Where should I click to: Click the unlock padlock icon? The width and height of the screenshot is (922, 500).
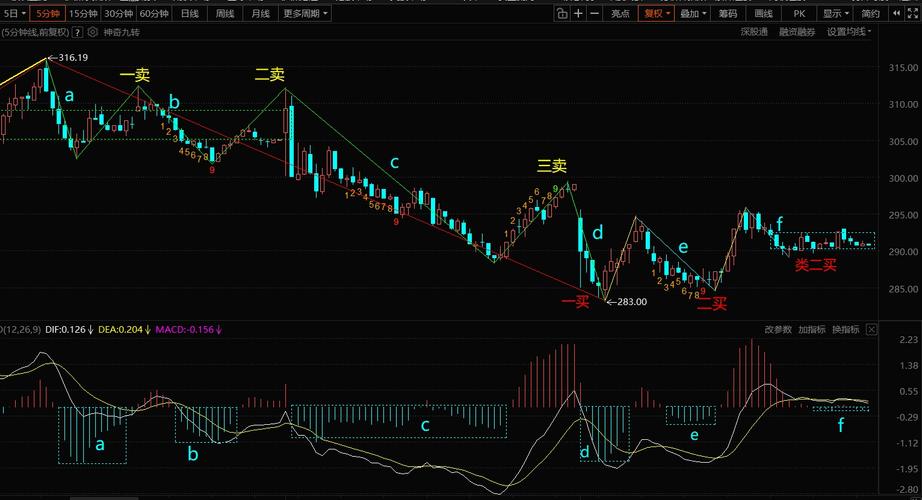562,14
